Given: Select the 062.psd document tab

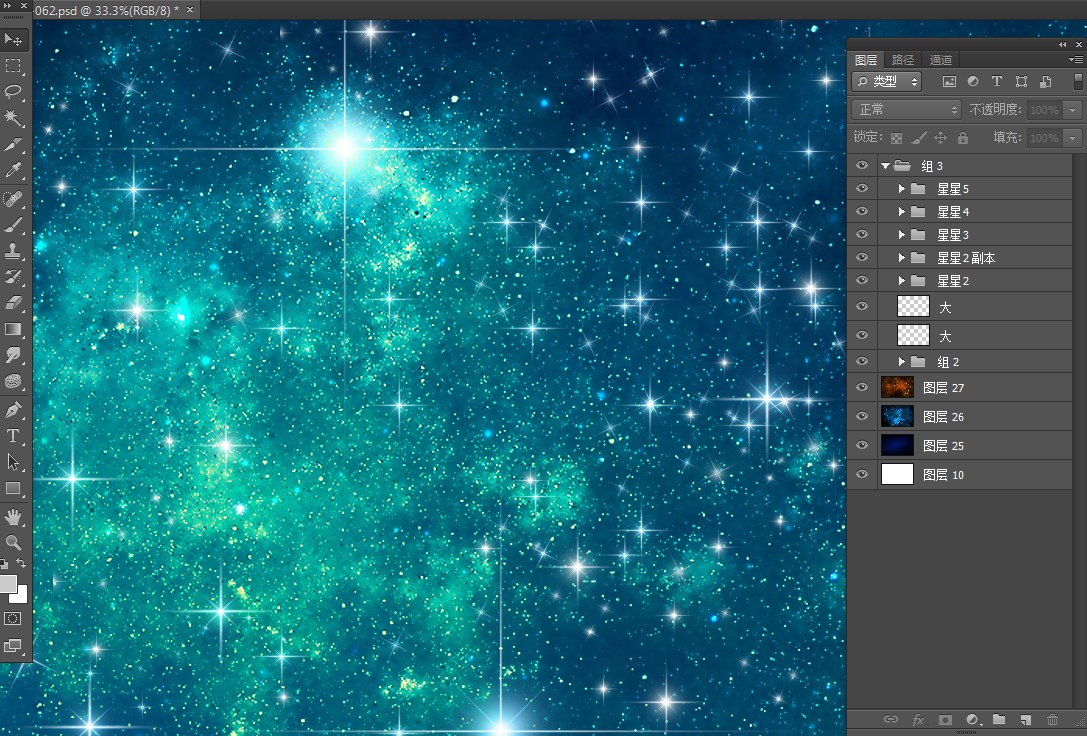Looking at the screenshot, I should click(x=106, y=10).
